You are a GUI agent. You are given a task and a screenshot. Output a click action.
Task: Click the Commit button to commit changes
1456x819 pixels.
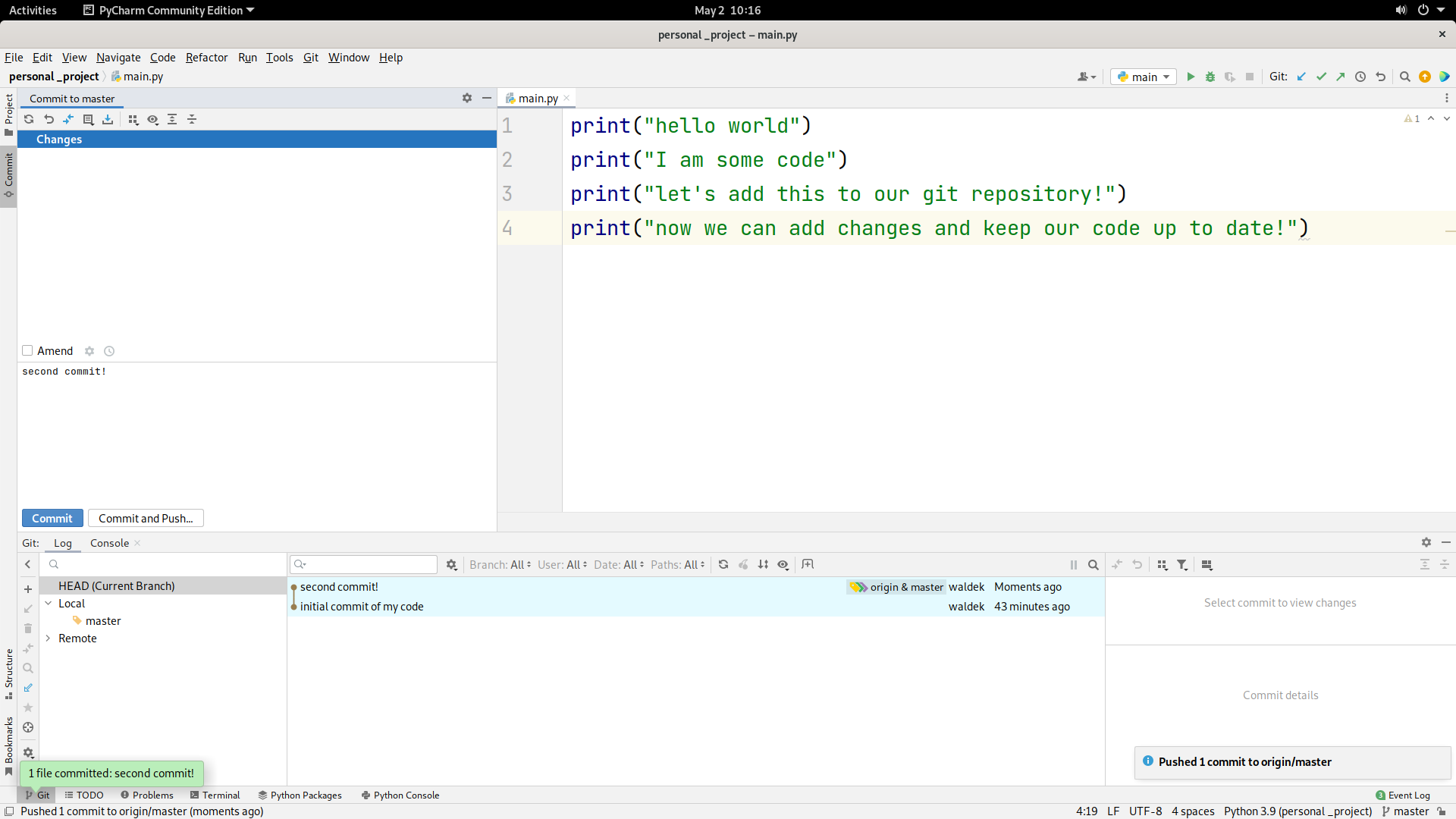point(52,518)
